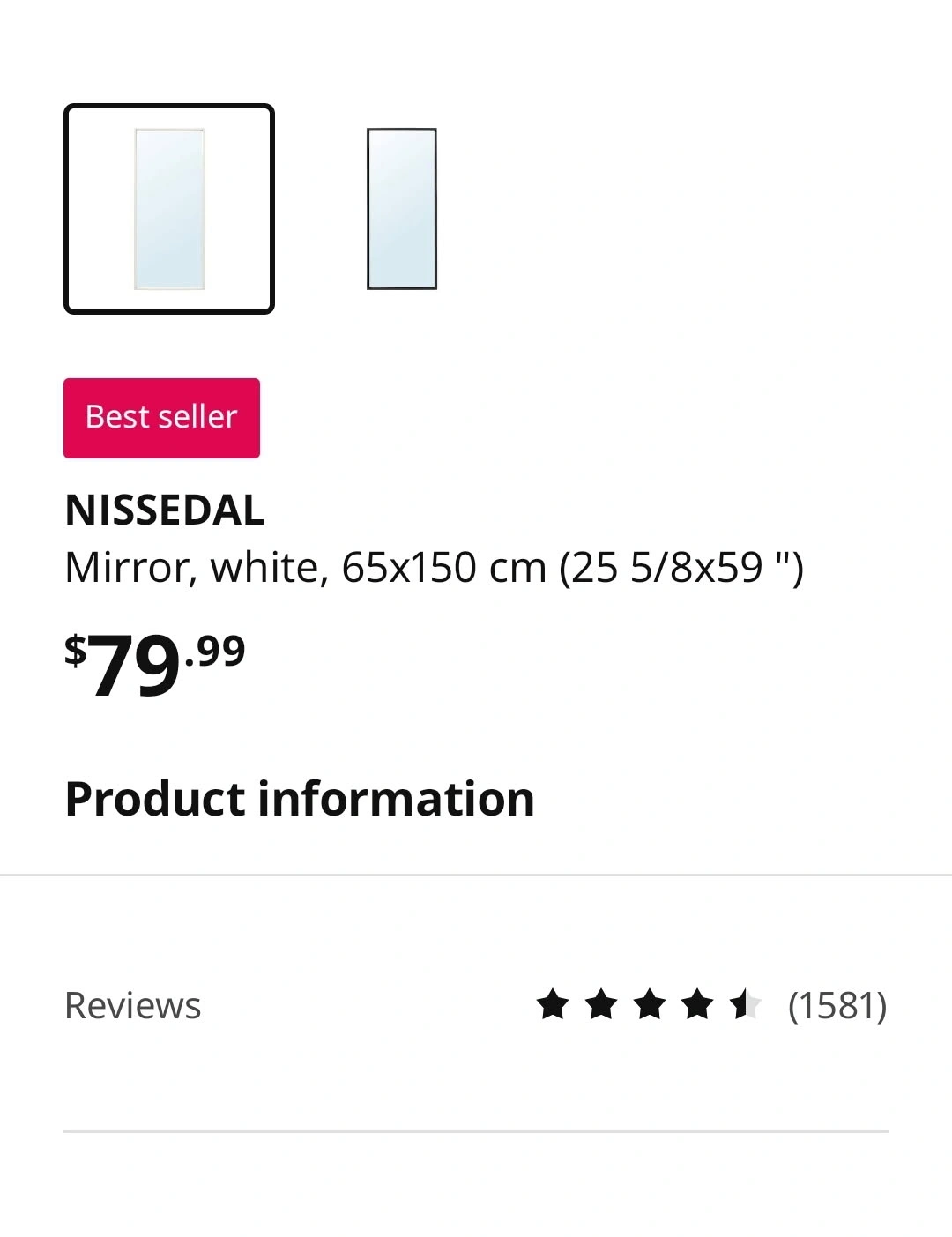
Task: Click the third rating star
Action: pyautogui.click(x=650, y=1004)
